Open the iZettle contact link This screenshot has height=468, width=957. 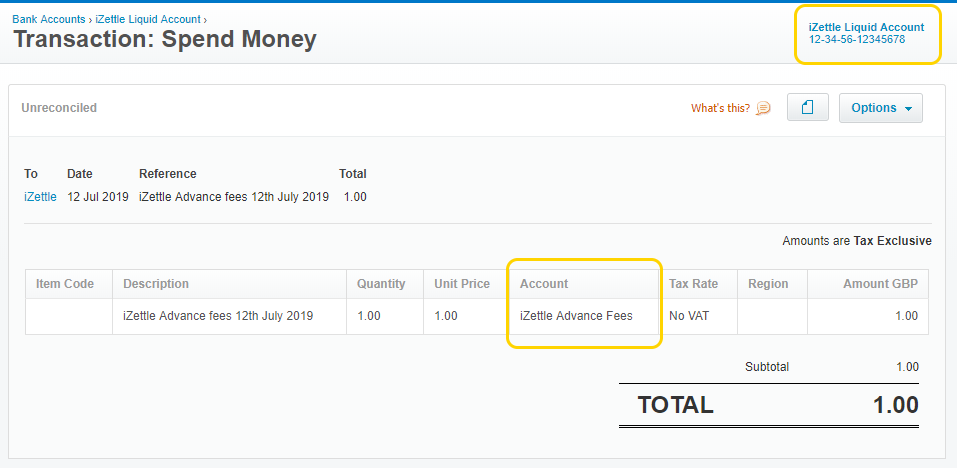40,197
